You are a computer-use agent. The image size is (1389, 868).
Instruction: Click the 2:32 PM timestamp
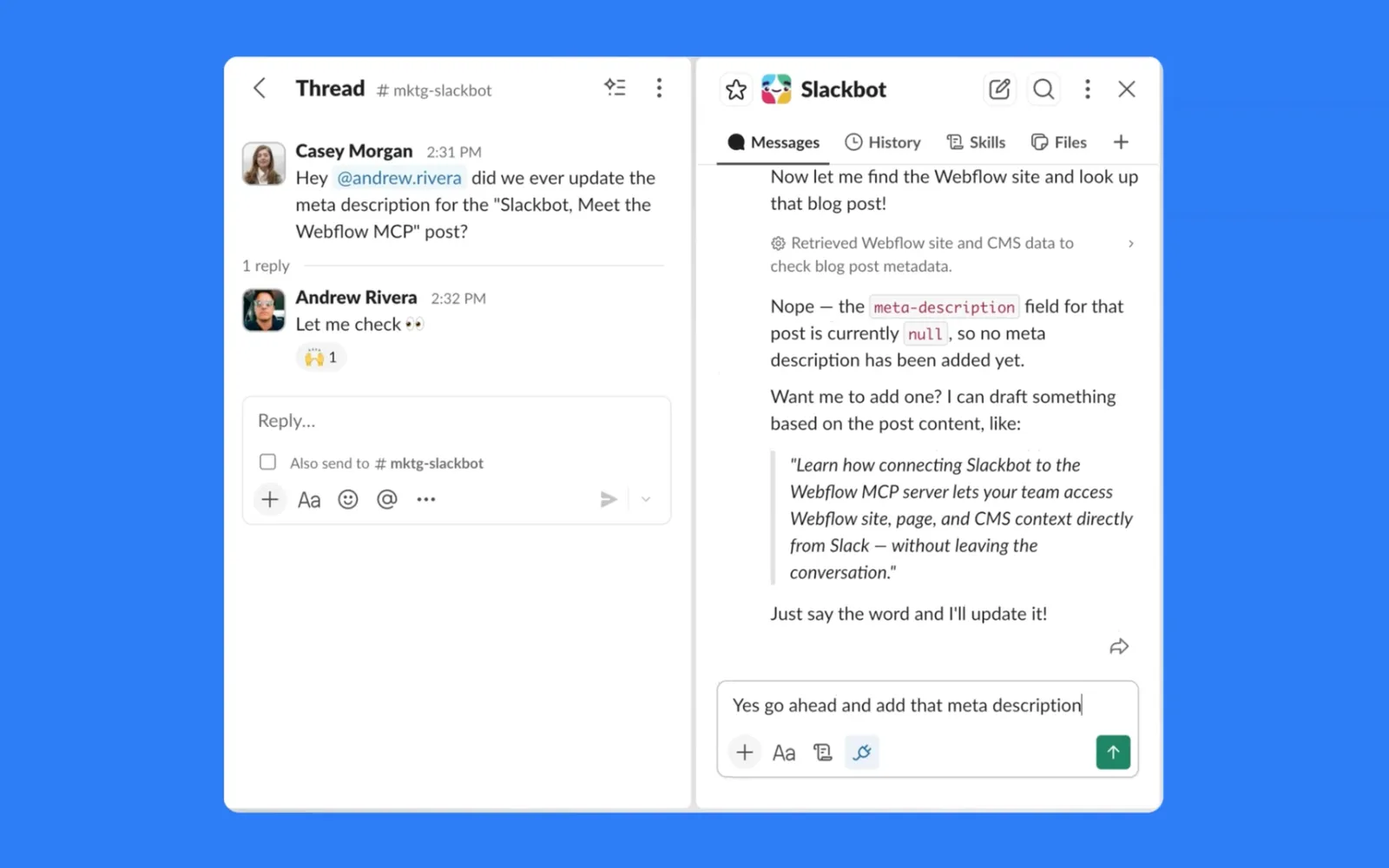458,299
